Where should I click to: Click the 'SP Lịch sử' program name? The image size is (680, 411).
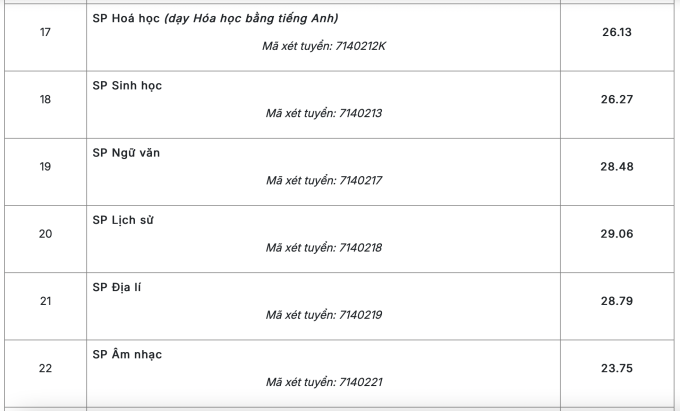point(123,220)
